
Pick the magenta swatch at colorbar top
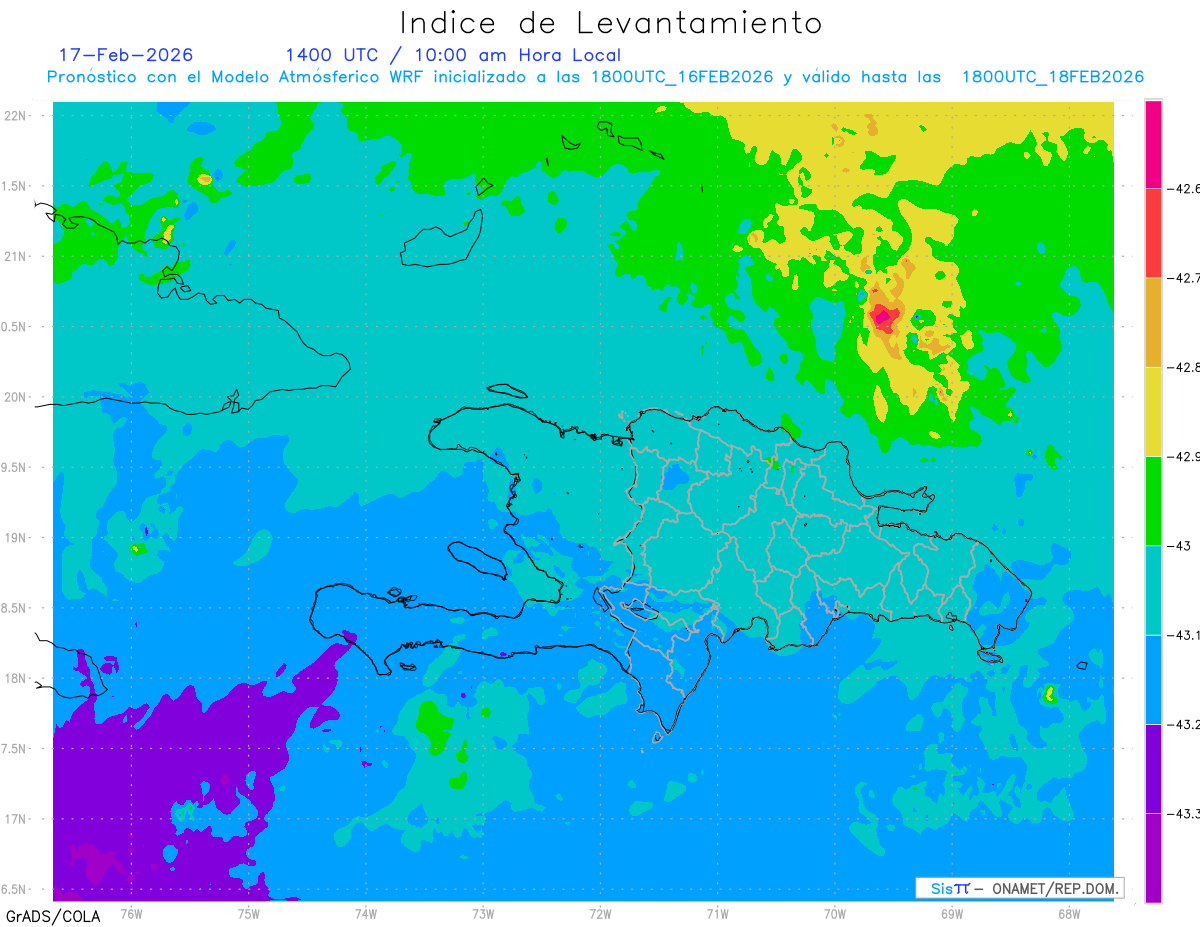(x=1153, y=144)
